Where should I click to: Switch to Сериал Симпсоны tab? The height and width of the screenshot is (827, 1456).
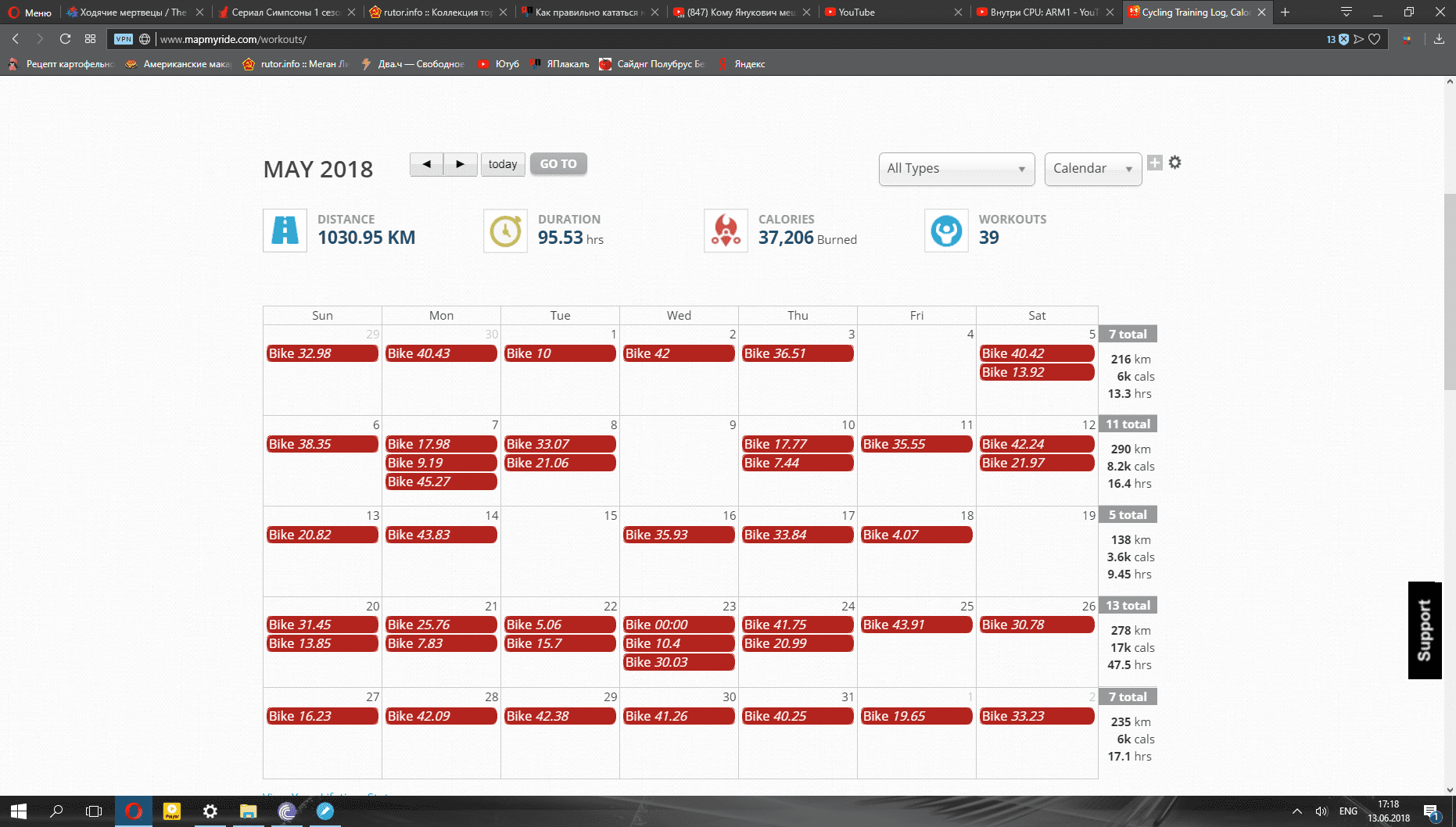click(285, 13)
